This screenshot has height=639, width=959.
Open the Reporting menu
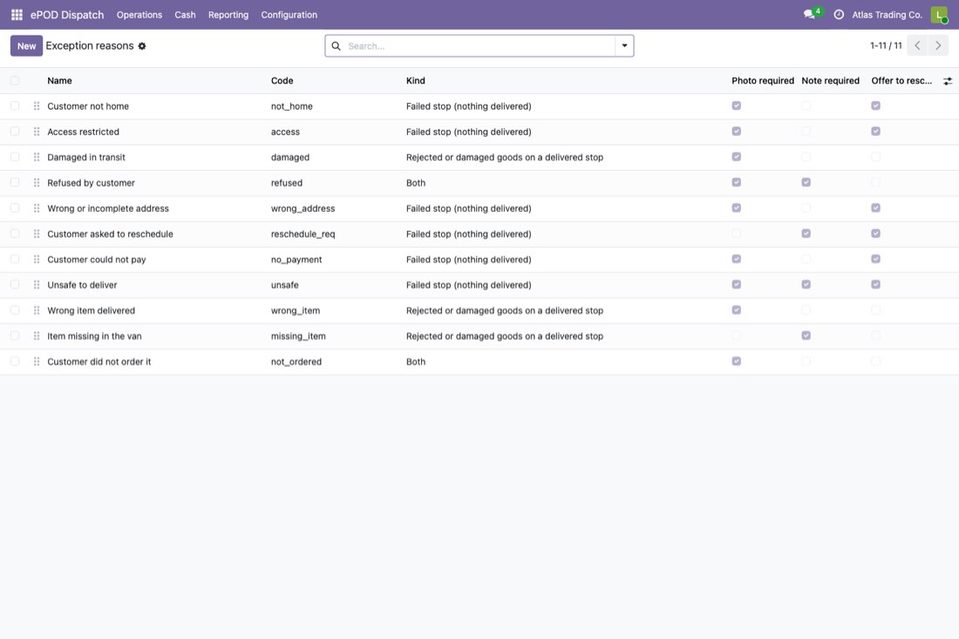click(228, 15)
